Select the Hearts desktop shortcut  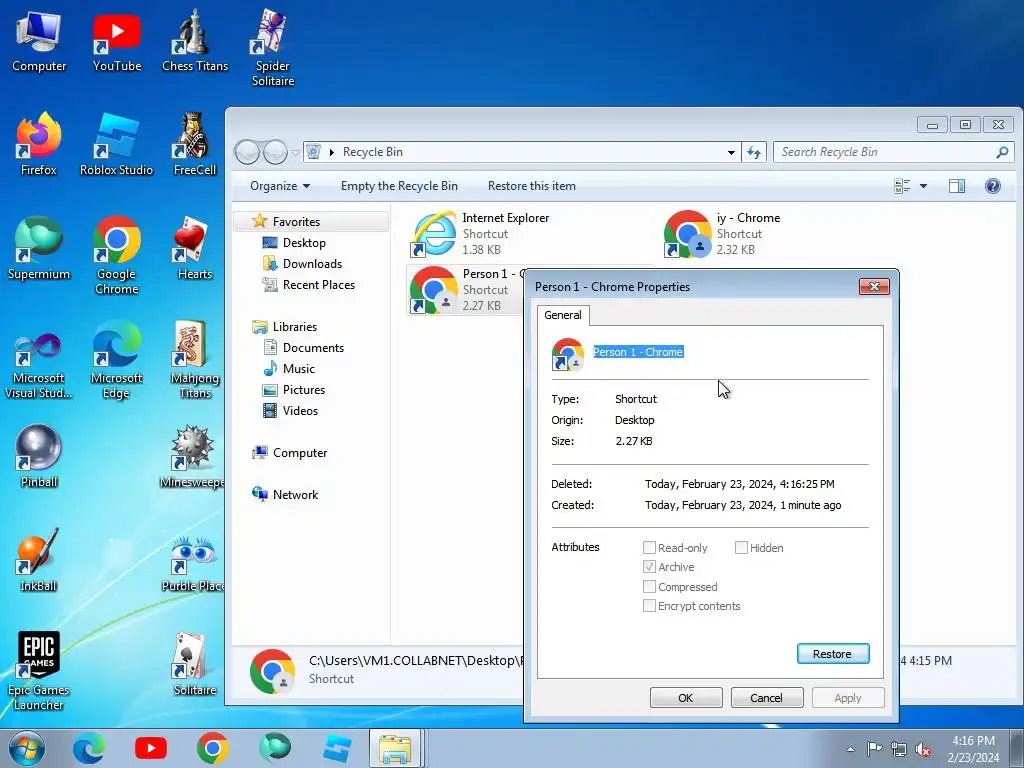[x=195, y=249]
